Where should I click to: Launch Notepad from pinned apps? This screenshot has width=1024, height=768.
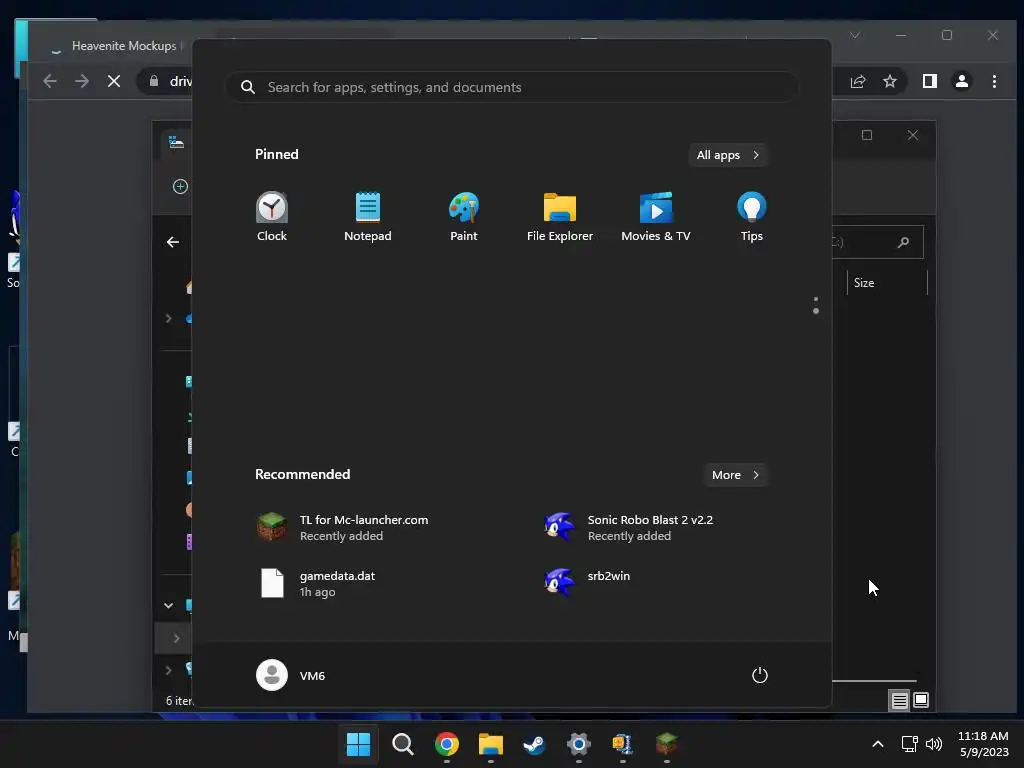click(x=368, y=217)
